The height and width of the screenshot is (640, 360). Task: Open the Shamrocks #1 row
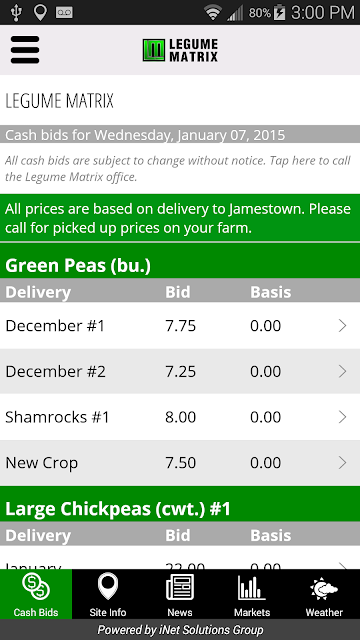click(180, 417)
